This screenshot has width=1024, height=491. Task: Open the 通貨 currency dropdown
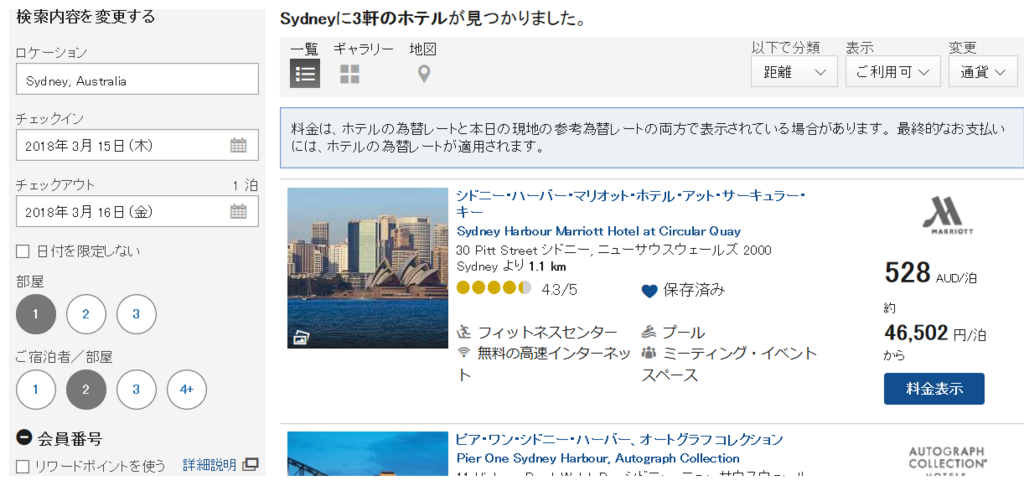[x=984, y=72]
